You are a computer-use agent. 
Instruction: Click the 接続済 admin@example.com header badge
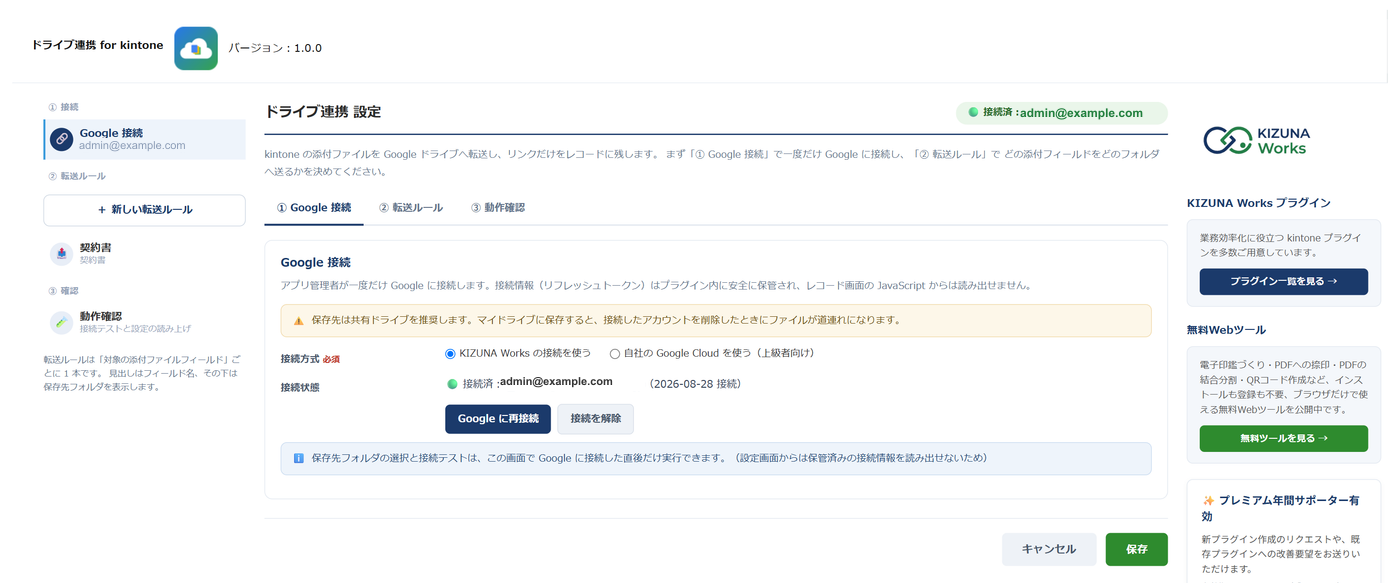(1062, 113)
